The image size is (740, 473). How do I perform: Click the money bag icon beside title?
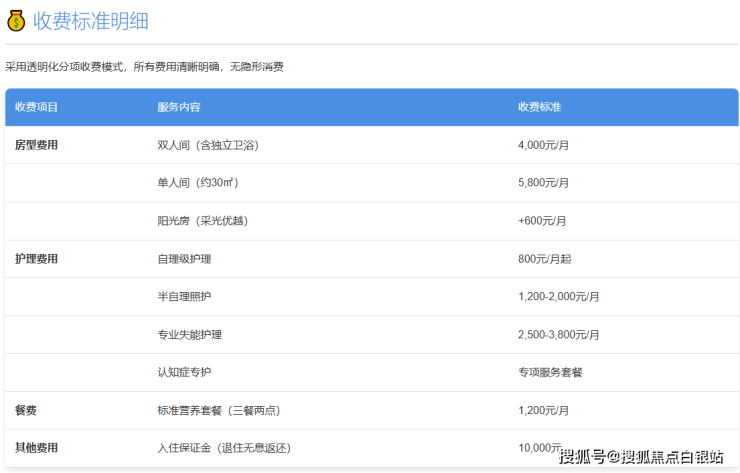pos(17,20)
